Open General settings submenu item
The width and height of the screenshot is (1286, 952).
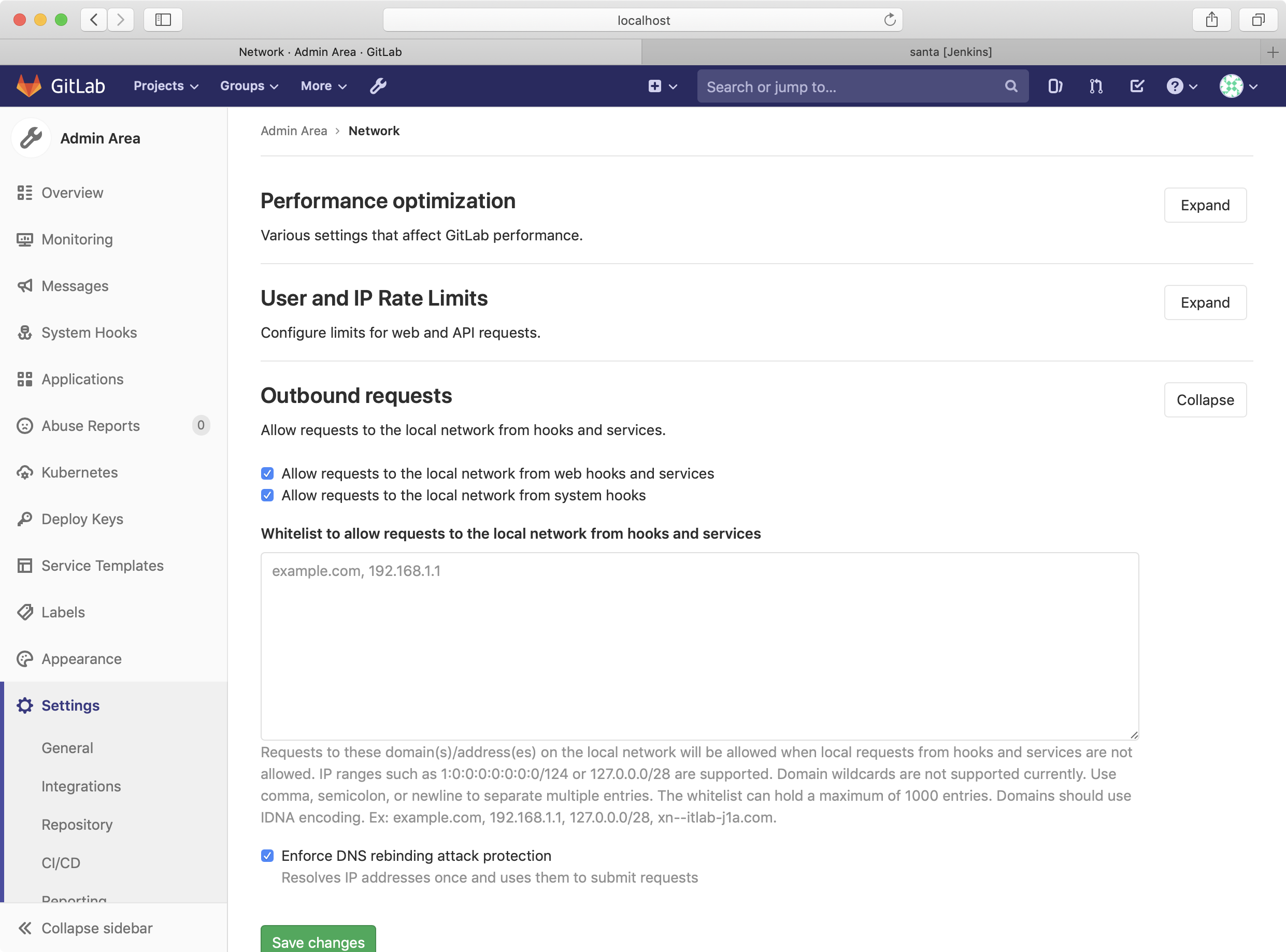[67, 748]
